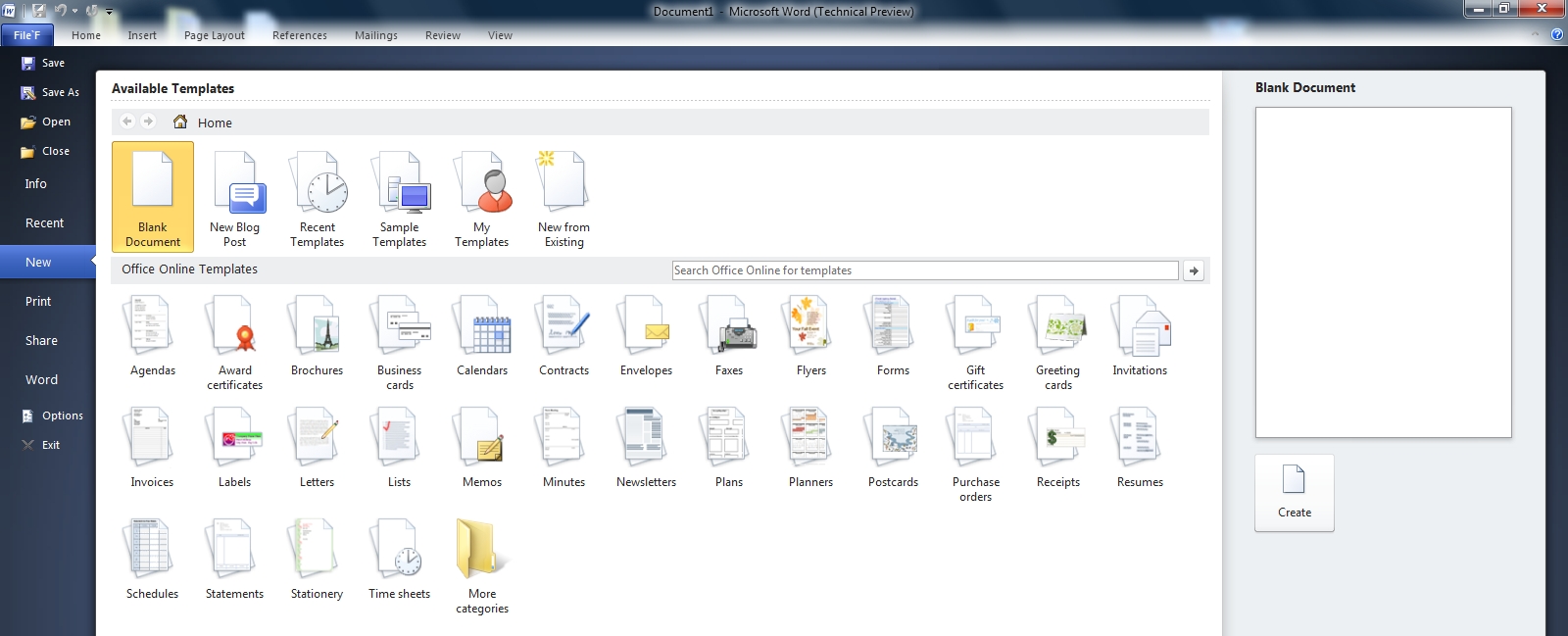The width and height of the screenshot is (1568, 636).
Task: Click the Search Office Online templates field
Action: [x=925, y=270]
